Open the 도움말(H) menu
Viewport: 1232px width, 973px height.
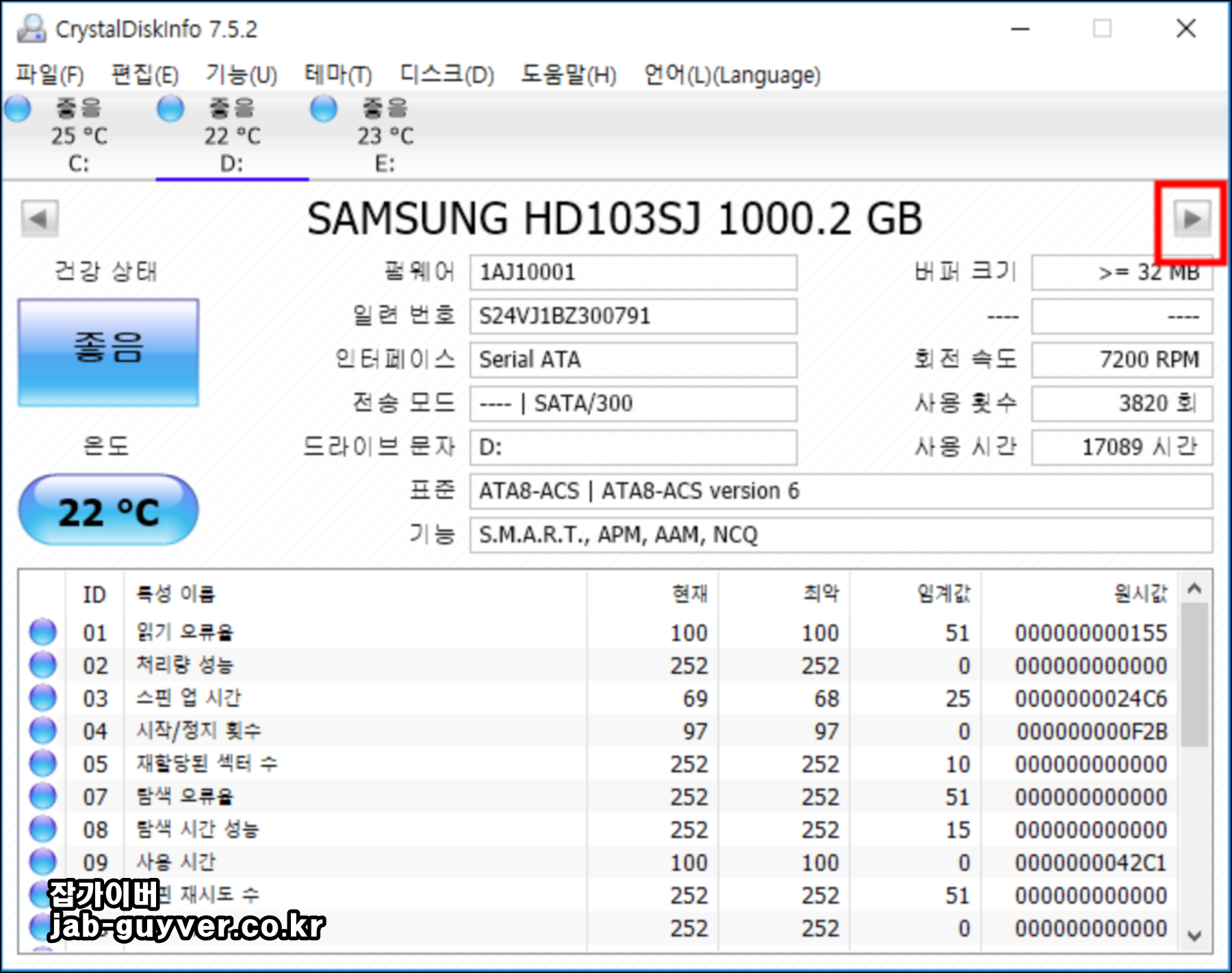click(x=569, y=74)
